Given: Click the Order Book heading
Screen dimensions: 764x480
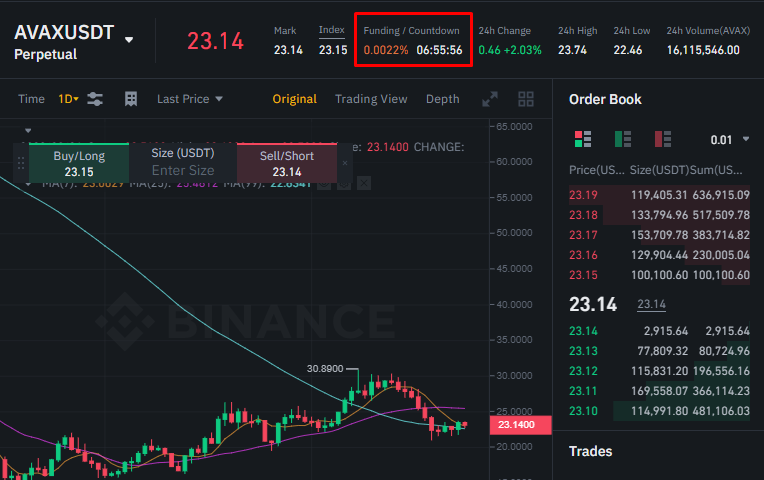Looking at the screenshot, I should (x=605, y=99).
